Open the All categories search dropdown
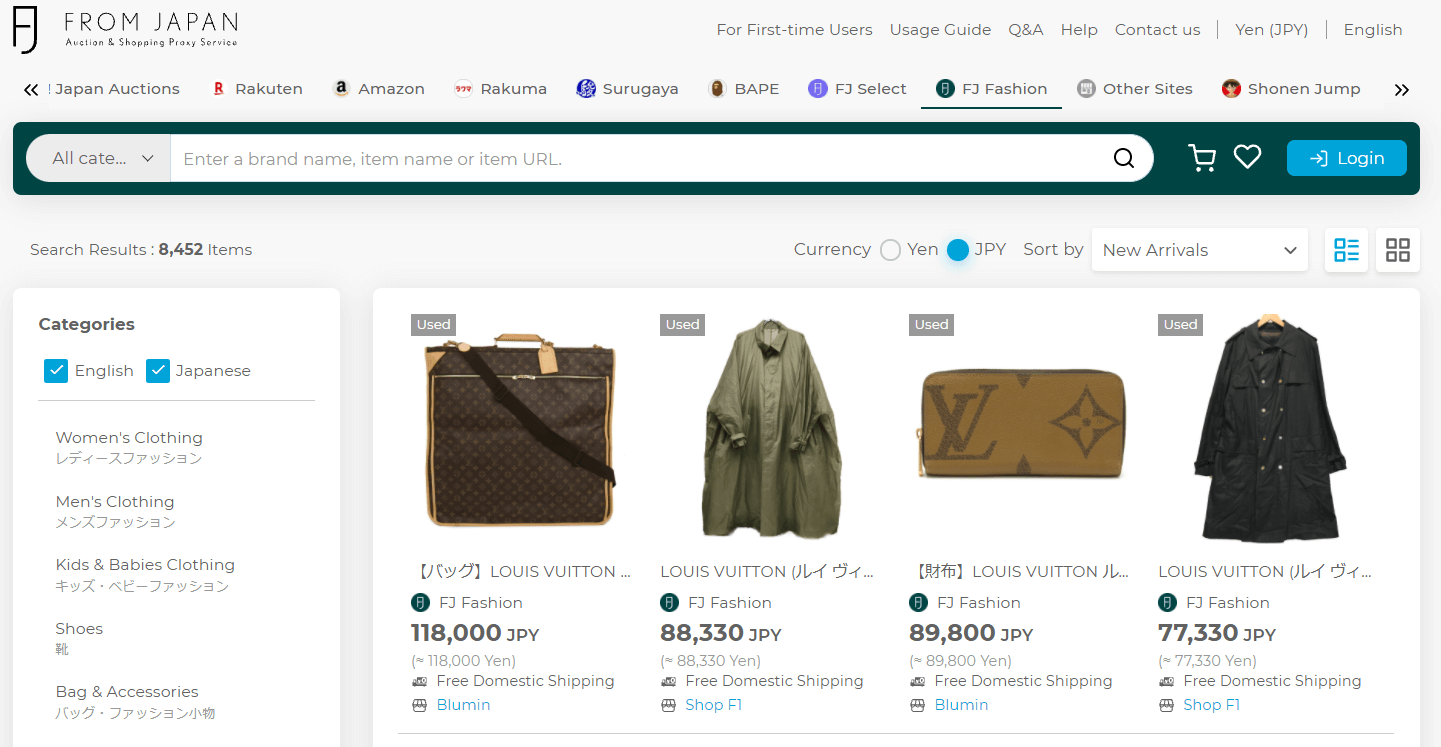1441x747 pixels. tap(99, 158)
